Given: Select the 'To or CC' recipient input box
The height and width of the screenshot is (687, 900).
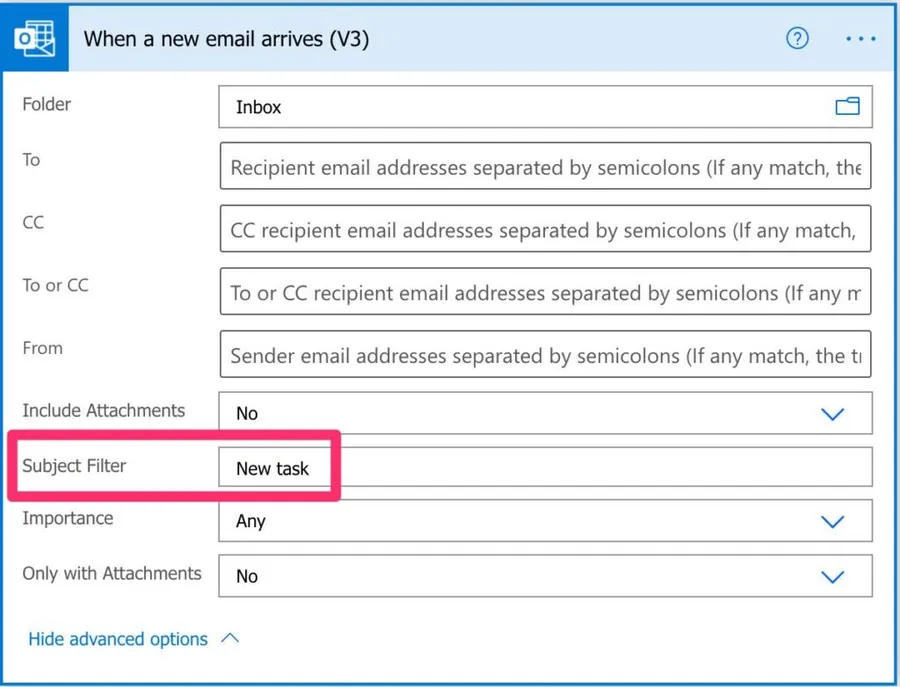Looking at the screenshot, I should [x=545, y=293].
